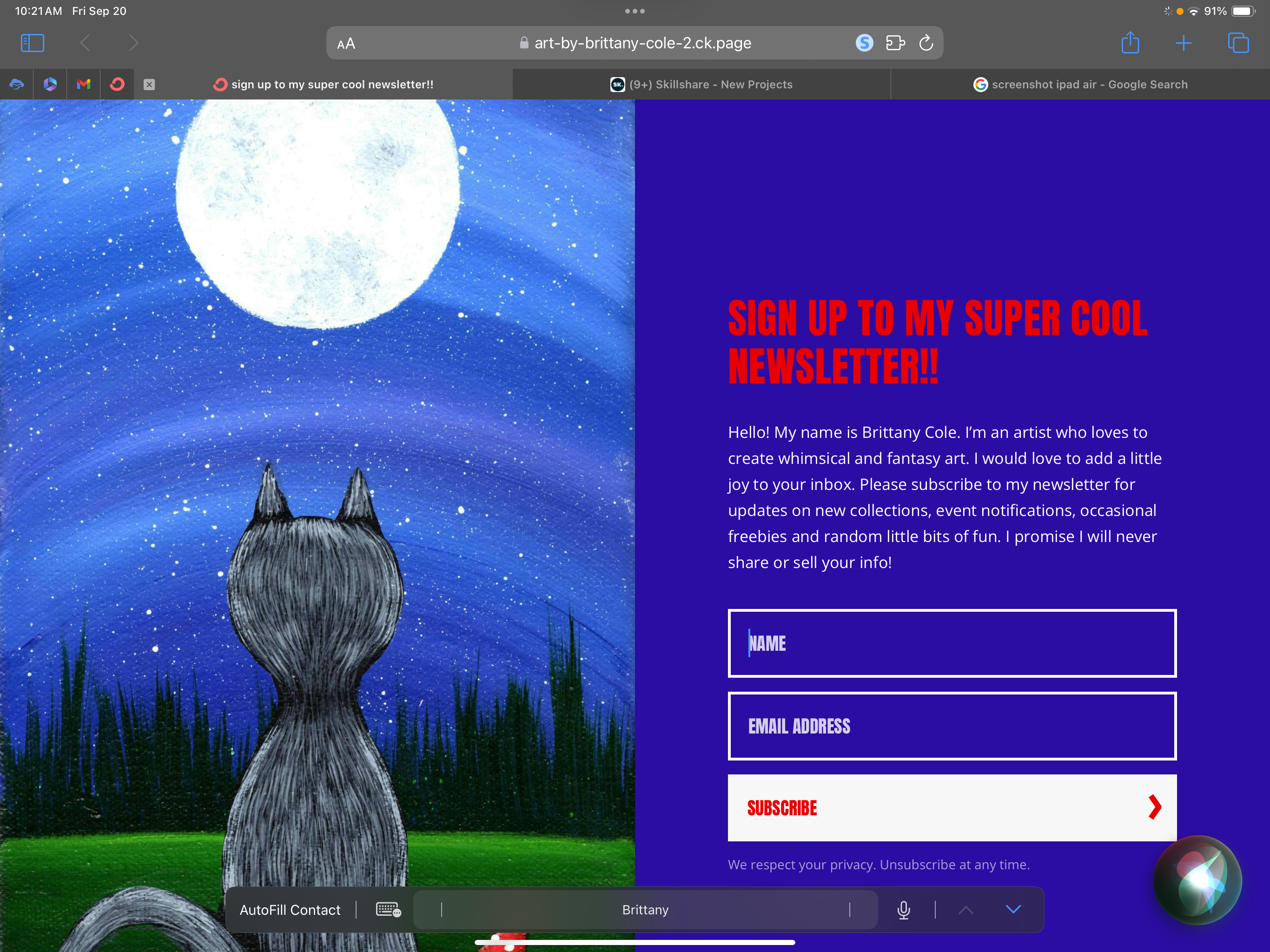Close the newsletter tab
Screen dimensions: 1270x952
pyautogui.click(x=149, y=85)
